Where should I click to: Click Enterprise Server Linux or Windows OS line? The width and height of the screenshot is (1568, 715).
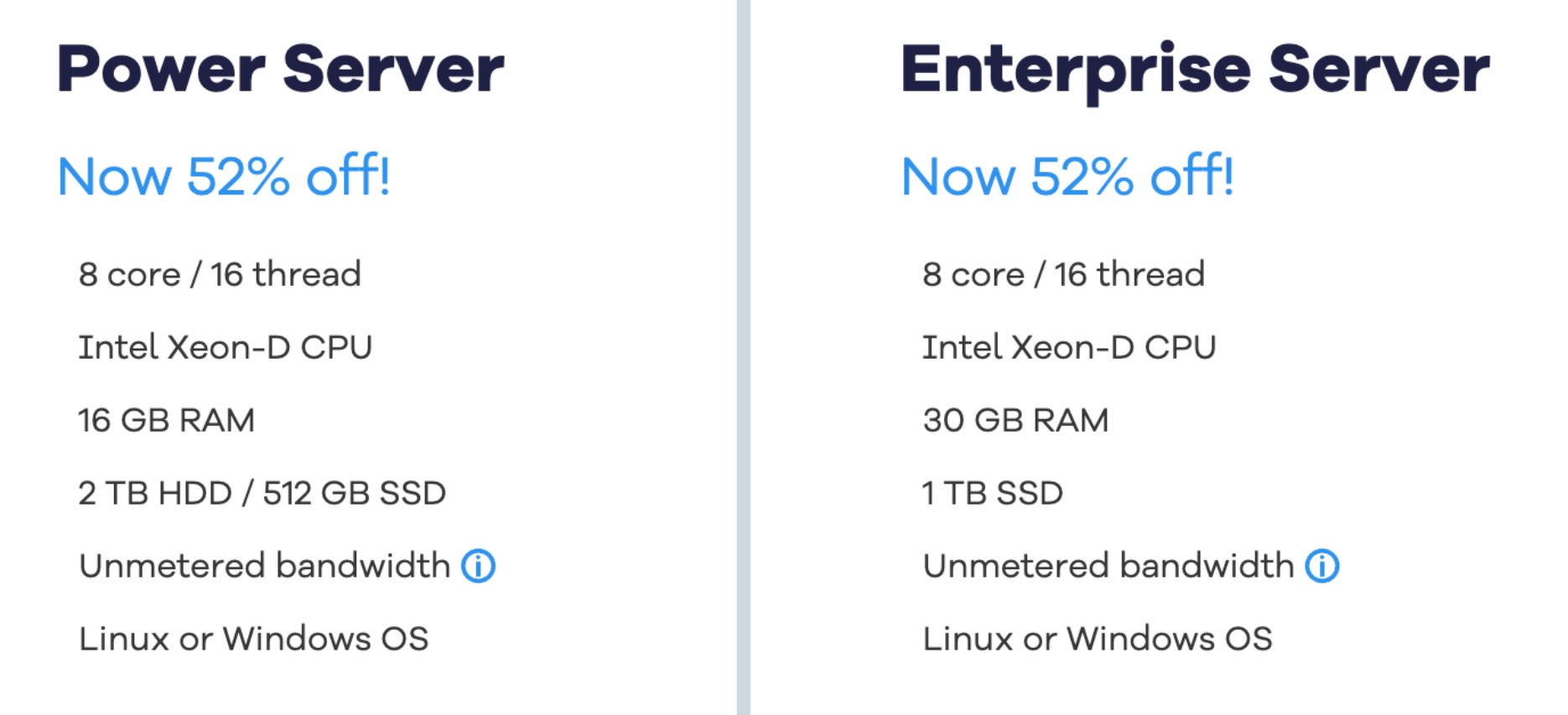(x=1098, y=639)
